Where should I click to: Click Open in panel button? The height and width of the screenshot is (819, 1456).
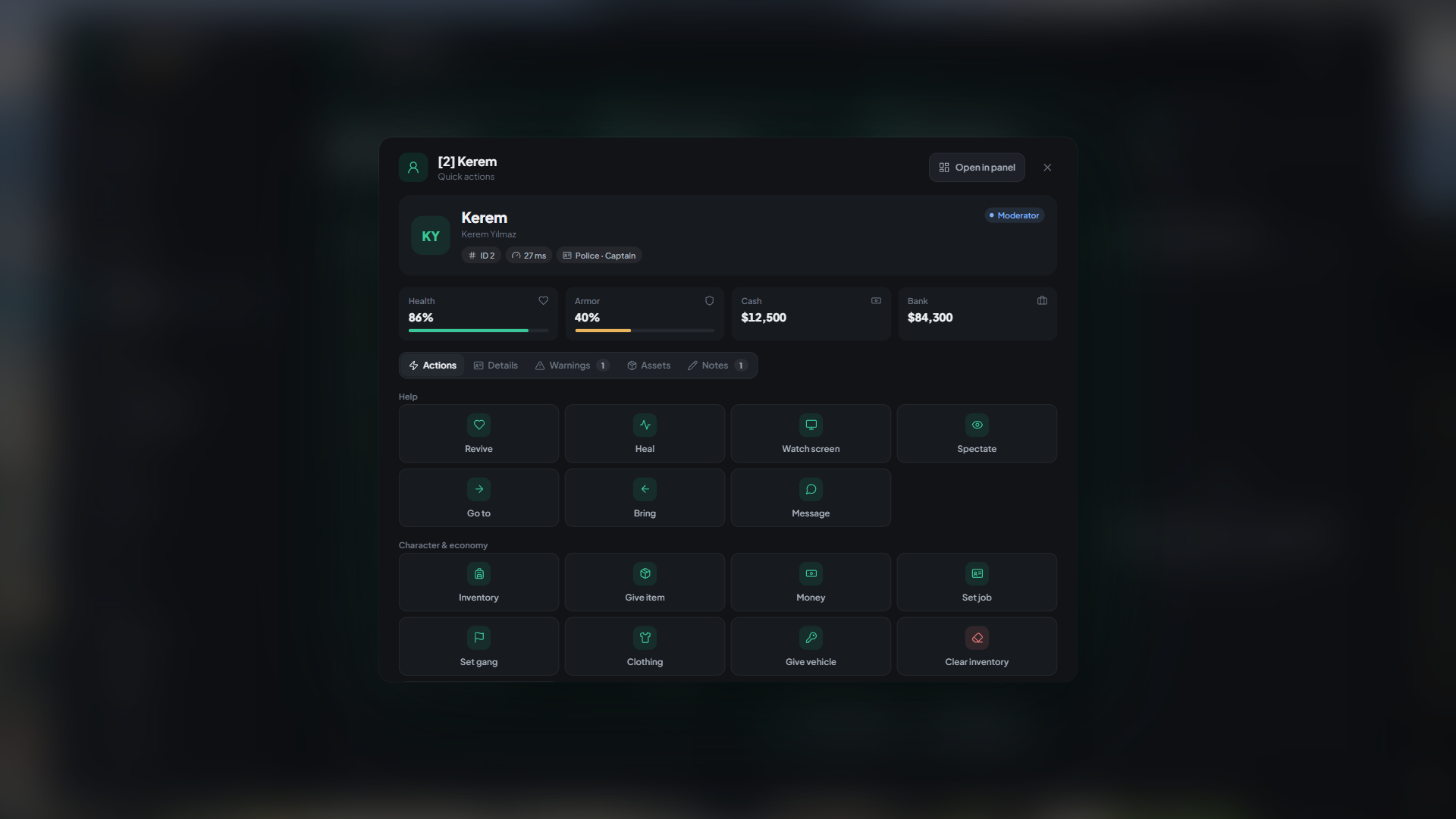point(977,168)
